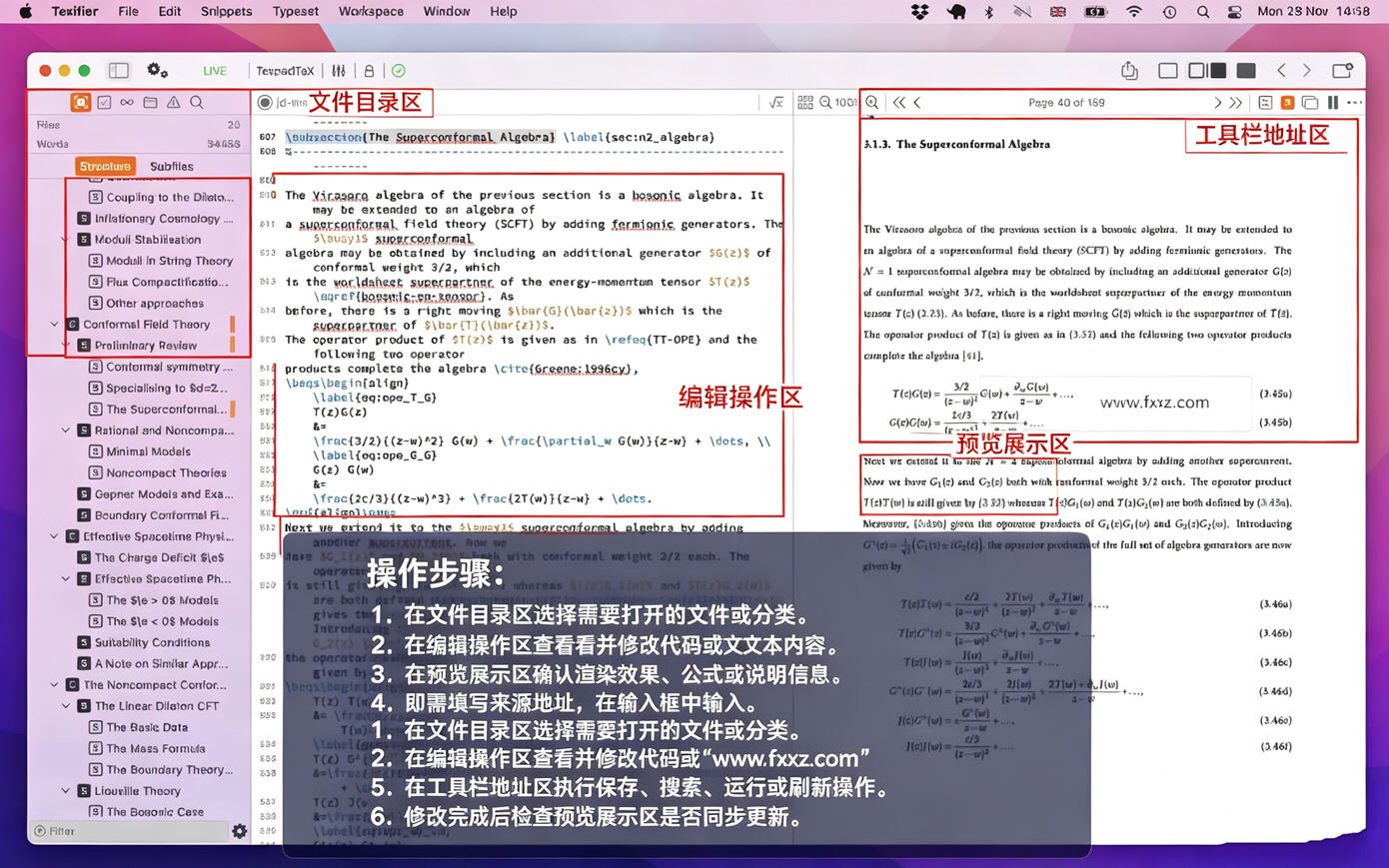1389x868 pixels.
Task: Jump to first PDF page
Action: pyautogui.click(x=898, y=102)
